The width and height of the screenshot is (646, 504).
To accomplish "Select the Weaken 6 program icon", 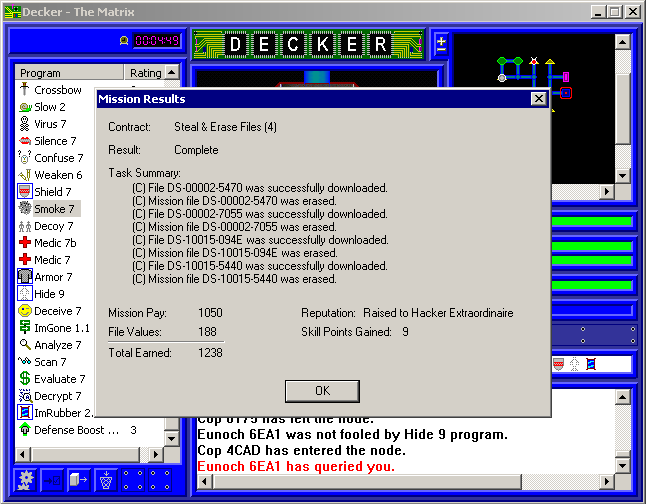I will [25, 175].
